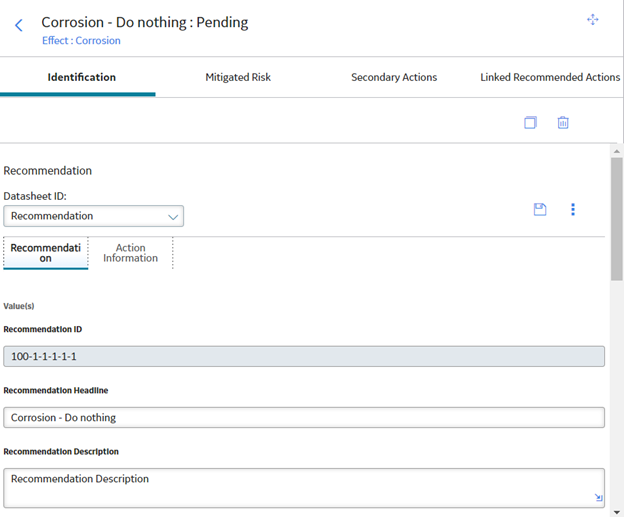Open the three-dot more options menu

(x=573, y=209)
